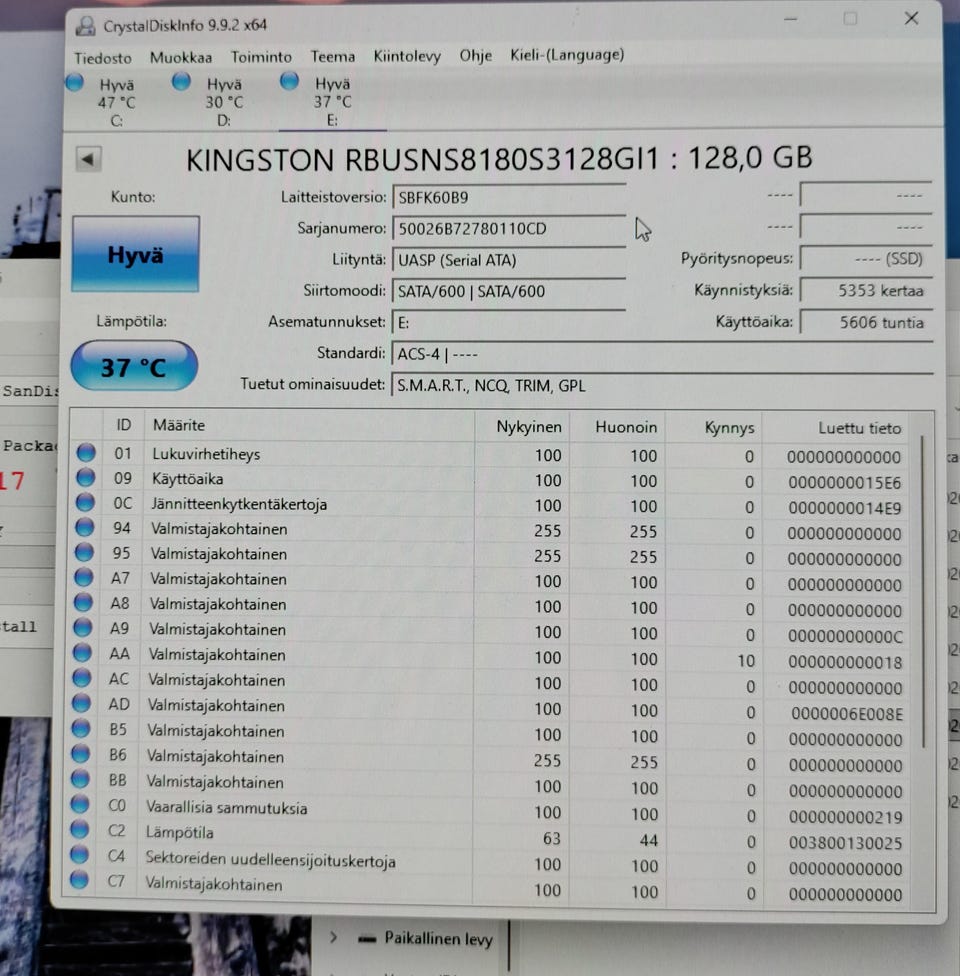Click threshold value 10 in row AA

[x=746, y=661]
